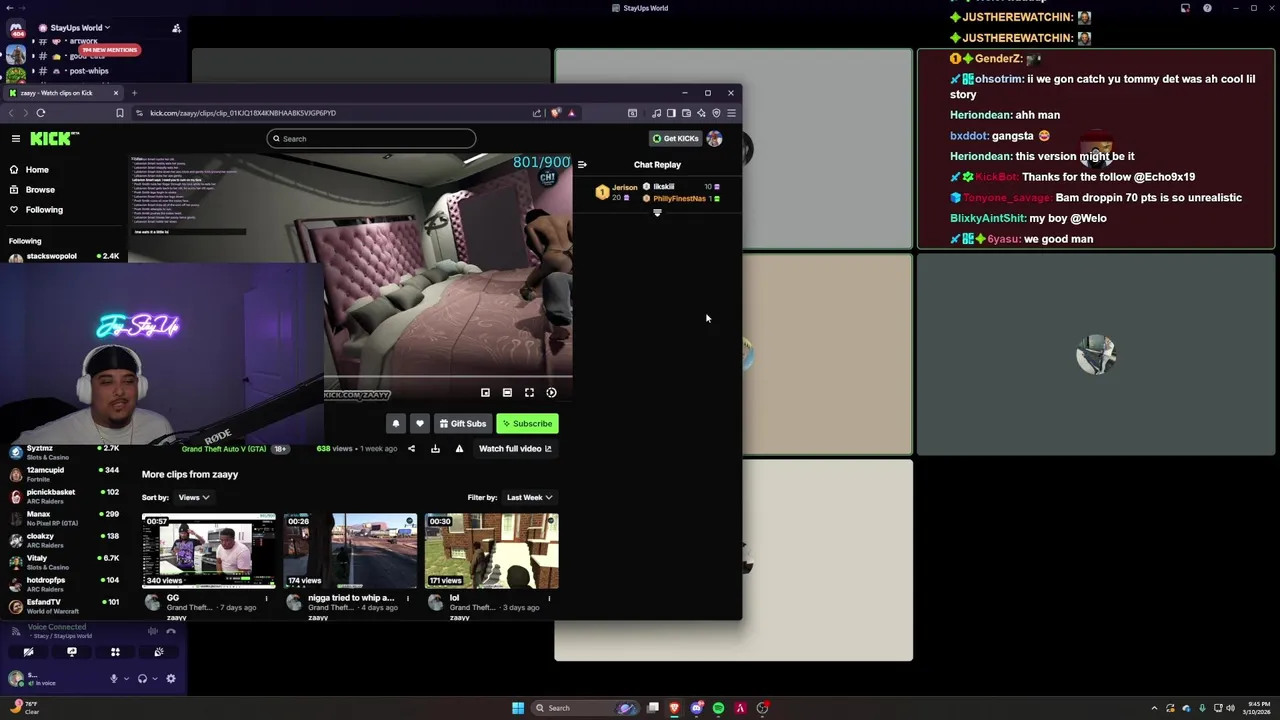Open Discord activities launcher icon
This screenshot has width=1280, height=720.
(x=115, y=652)
